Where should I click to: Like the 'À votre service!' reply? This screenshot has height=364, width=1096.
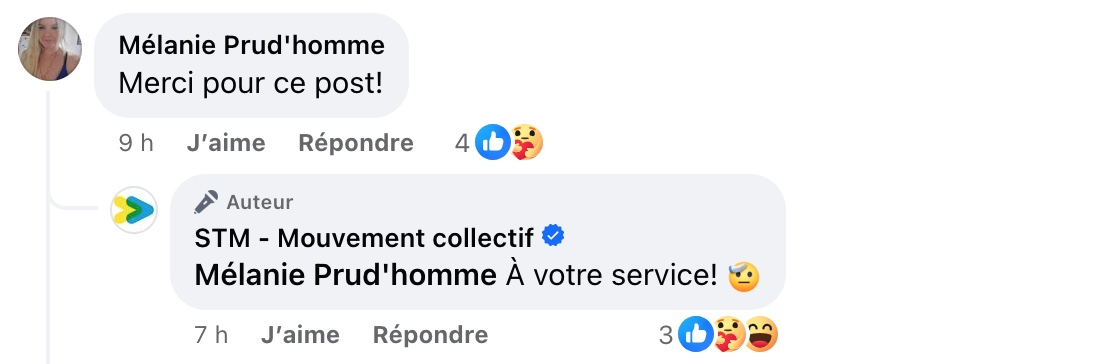[x=301, y=335]
